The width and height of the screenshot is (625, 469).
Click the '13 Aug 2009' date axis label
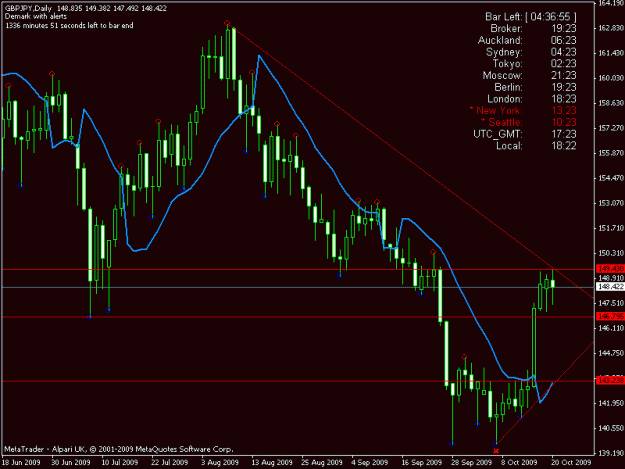[x=272, y=463]
